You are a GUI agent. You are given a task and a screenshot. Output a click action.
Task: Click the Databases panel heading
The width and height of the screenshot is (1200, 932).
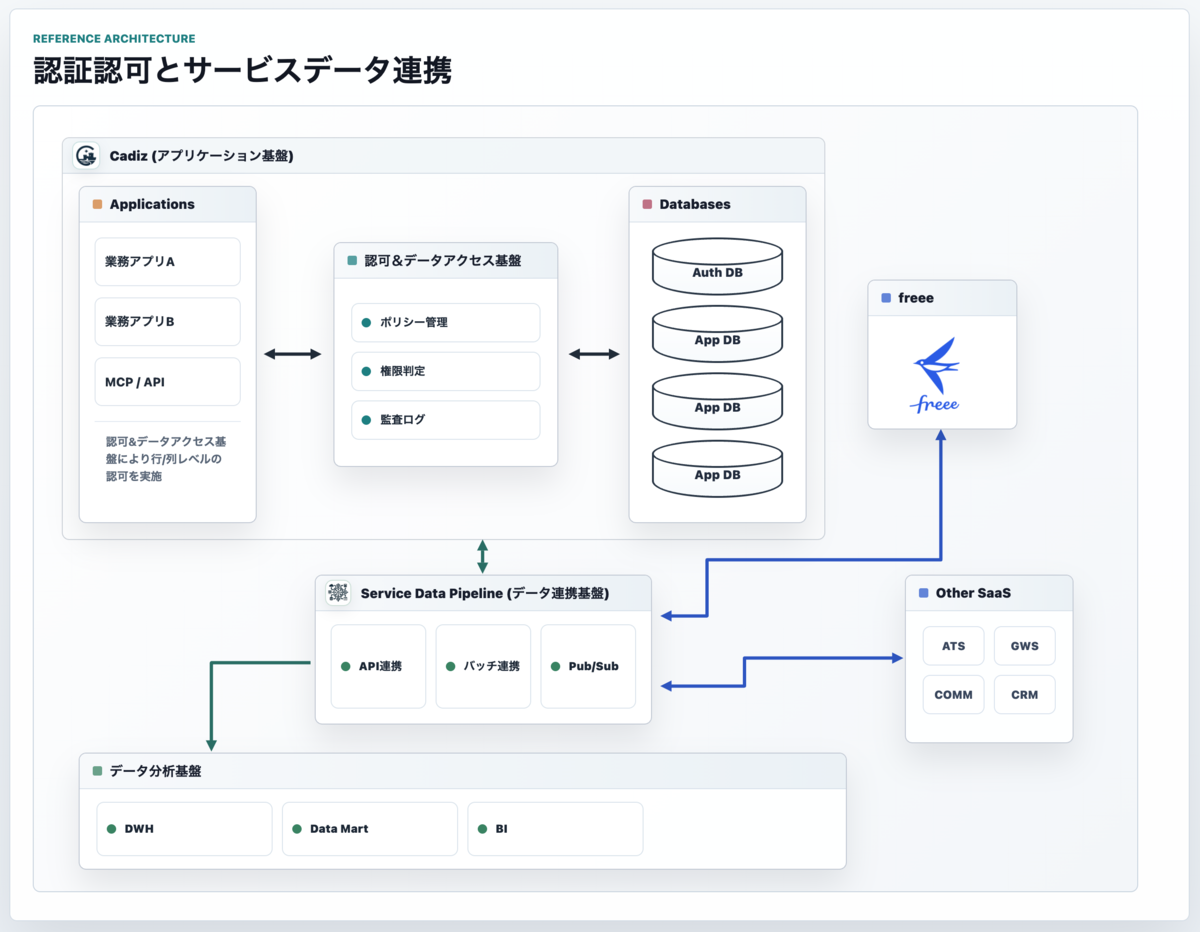[x=695, y=204]
